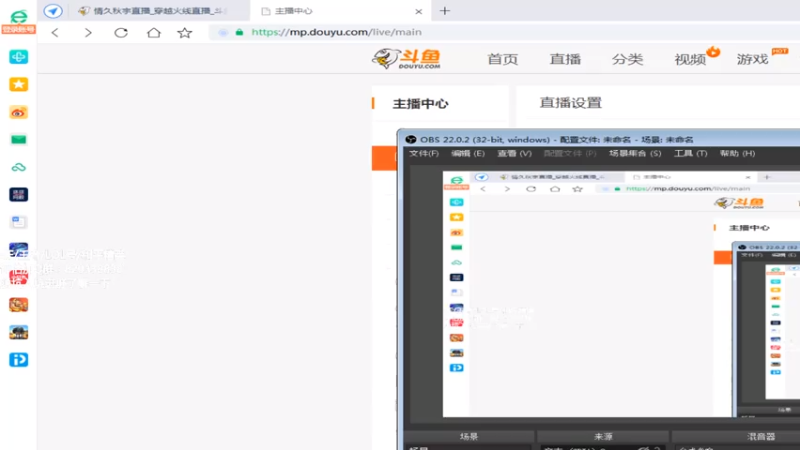Open the Weibo eye sidebar icon

point(18,112)
